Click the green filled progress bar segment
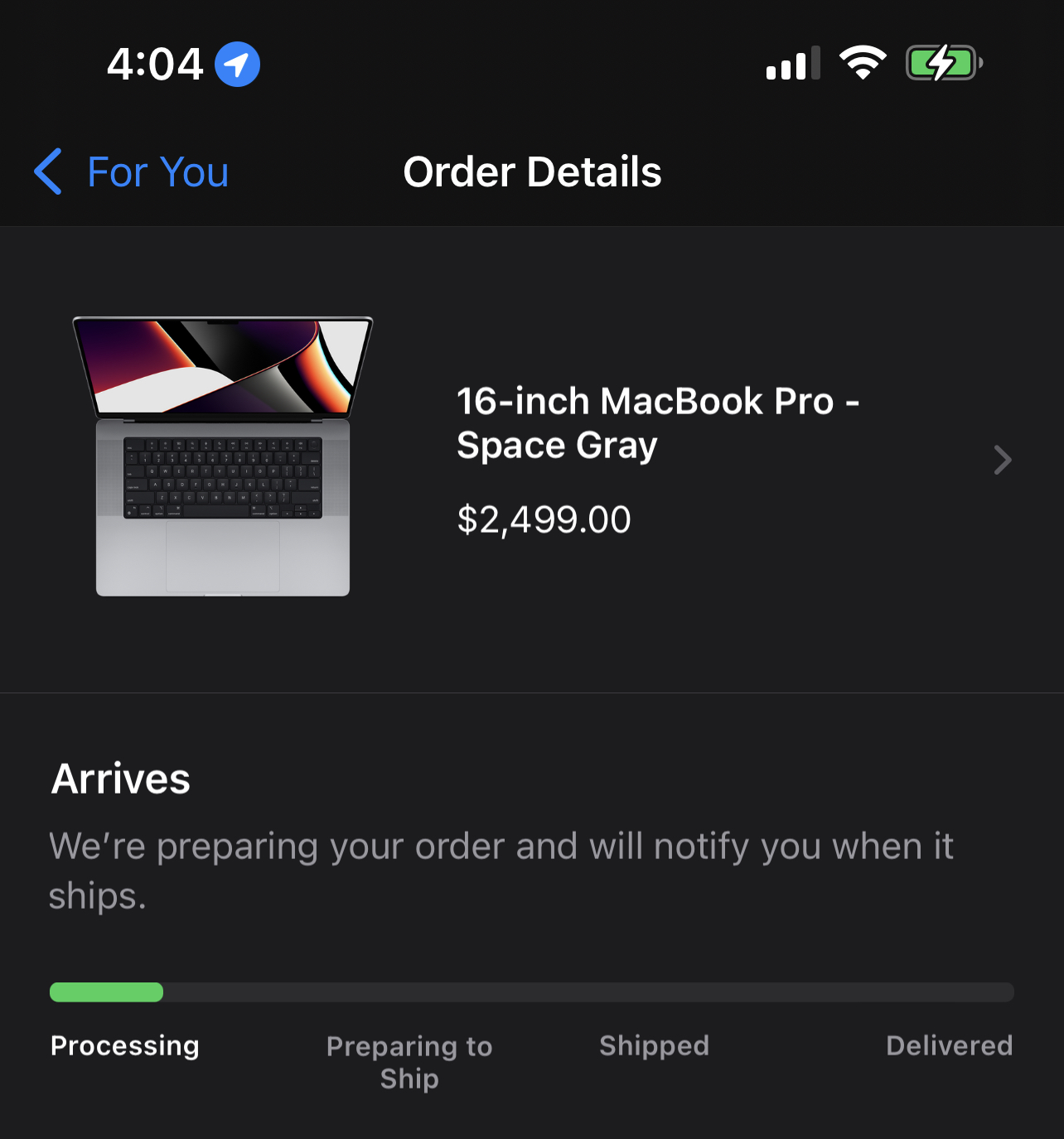 (x=106, y=992)
